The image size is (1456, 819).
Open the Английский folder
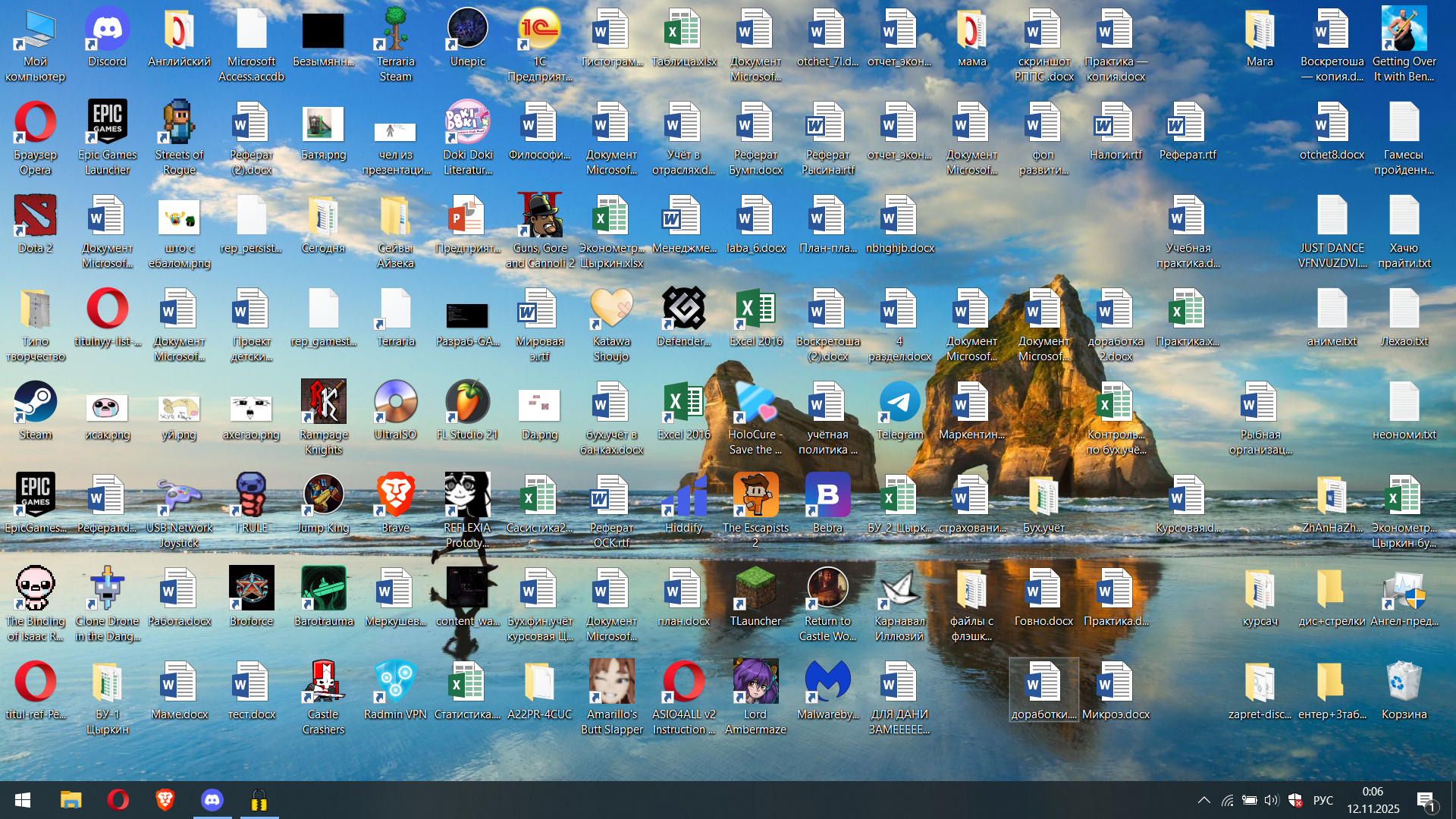pyautogui.click(x=179, y=38)
